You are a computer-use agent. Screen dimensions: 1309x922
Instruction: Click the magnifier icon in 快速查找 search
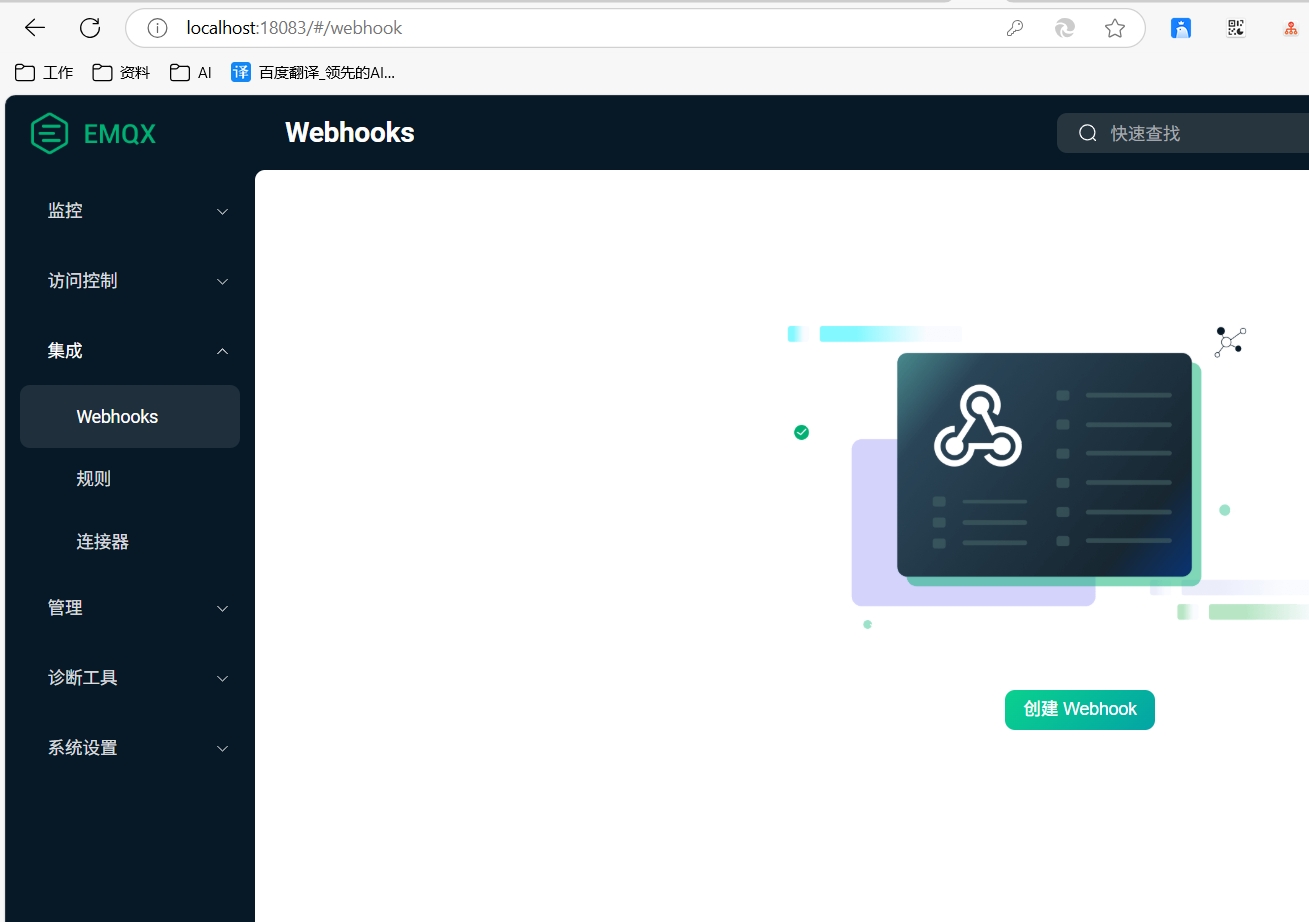[x=1087, y=132]
